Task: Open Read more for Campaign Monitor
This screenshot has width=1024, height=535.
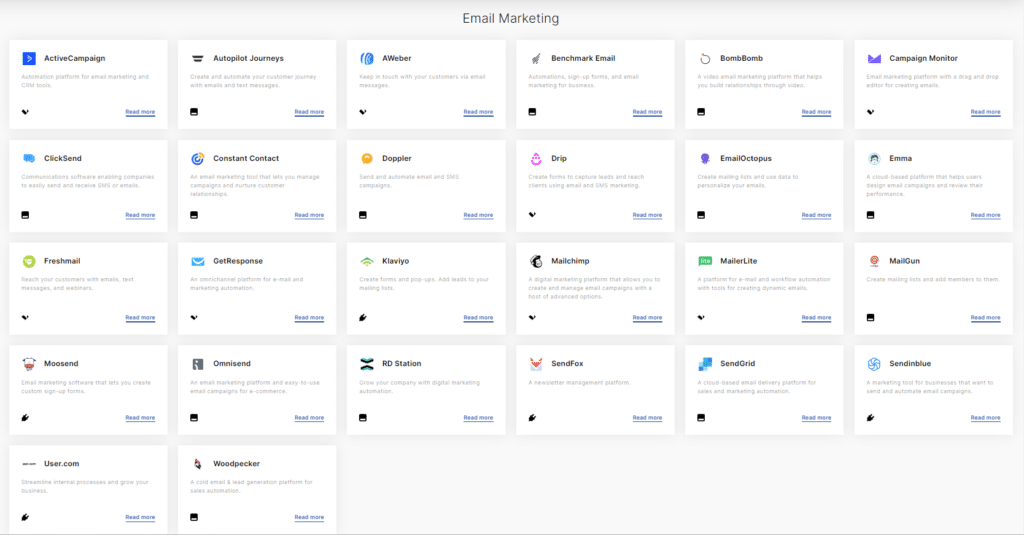Action: point(985,112)
